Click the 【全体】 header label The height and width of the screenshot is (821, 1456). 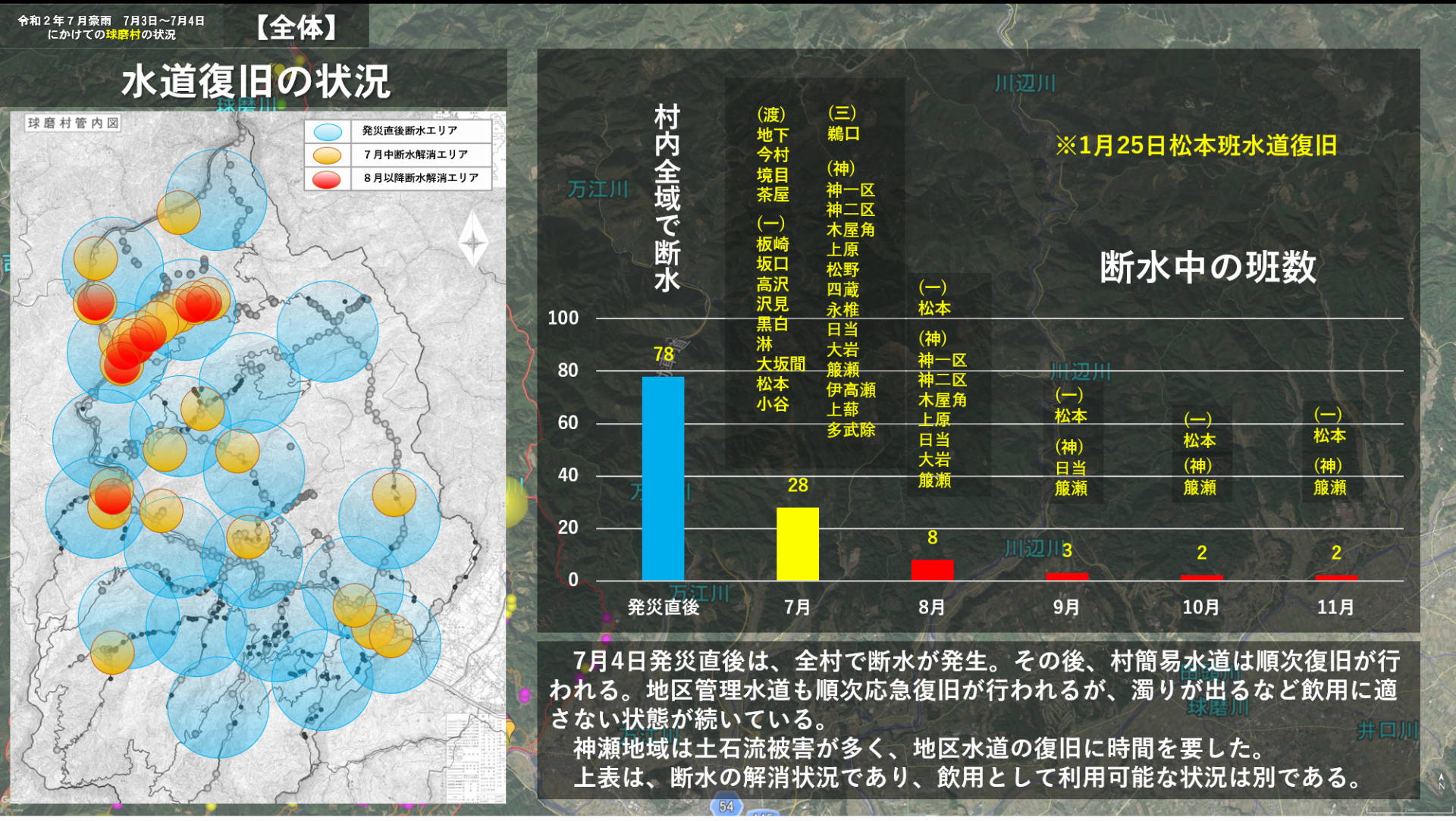point(296,28)
